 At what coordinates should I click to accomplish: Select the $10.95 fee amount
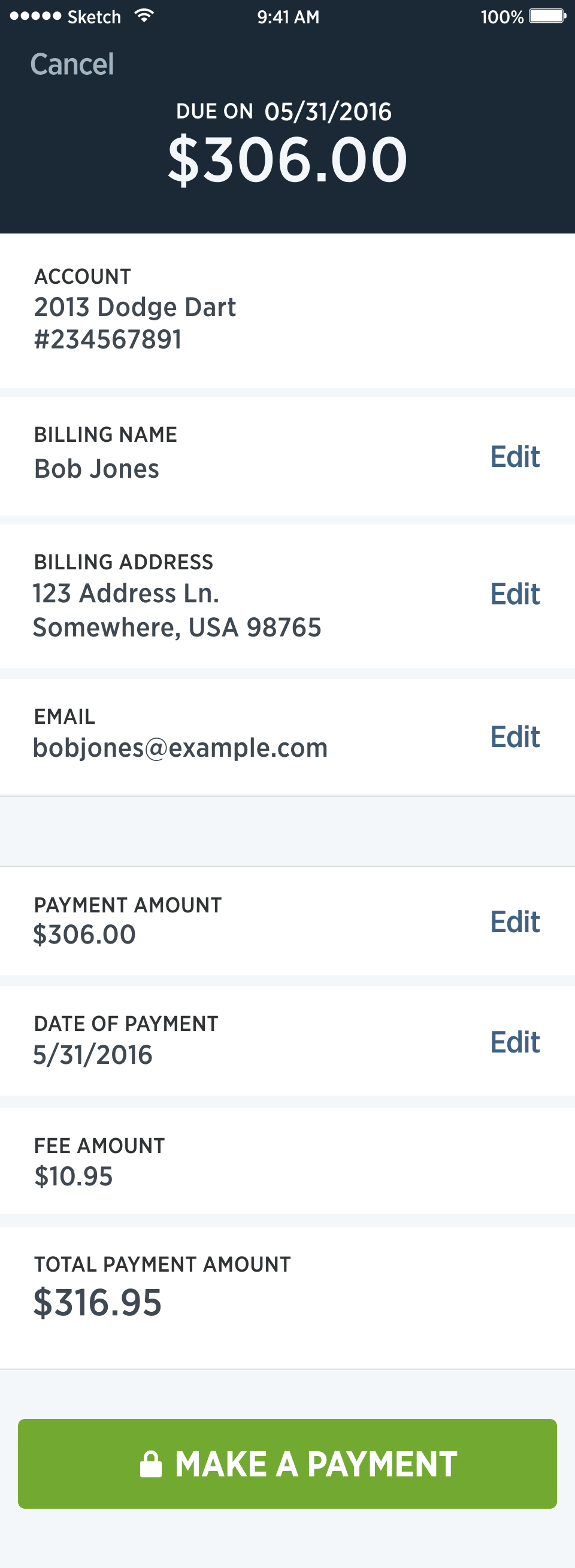coord(74,1176)
